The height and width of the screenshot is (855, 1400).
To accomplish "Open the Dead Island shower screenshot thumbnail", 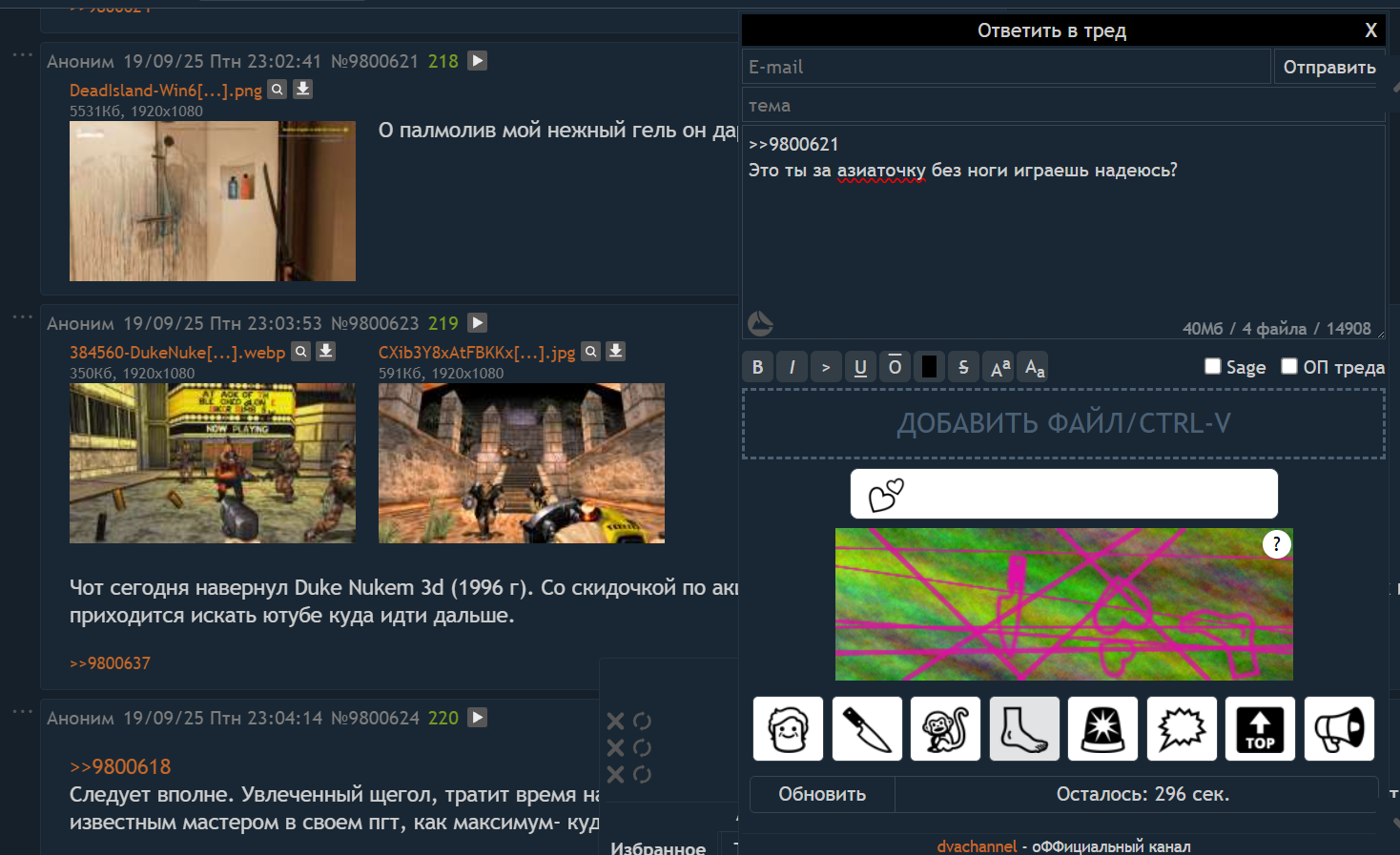I will (213, 201).
